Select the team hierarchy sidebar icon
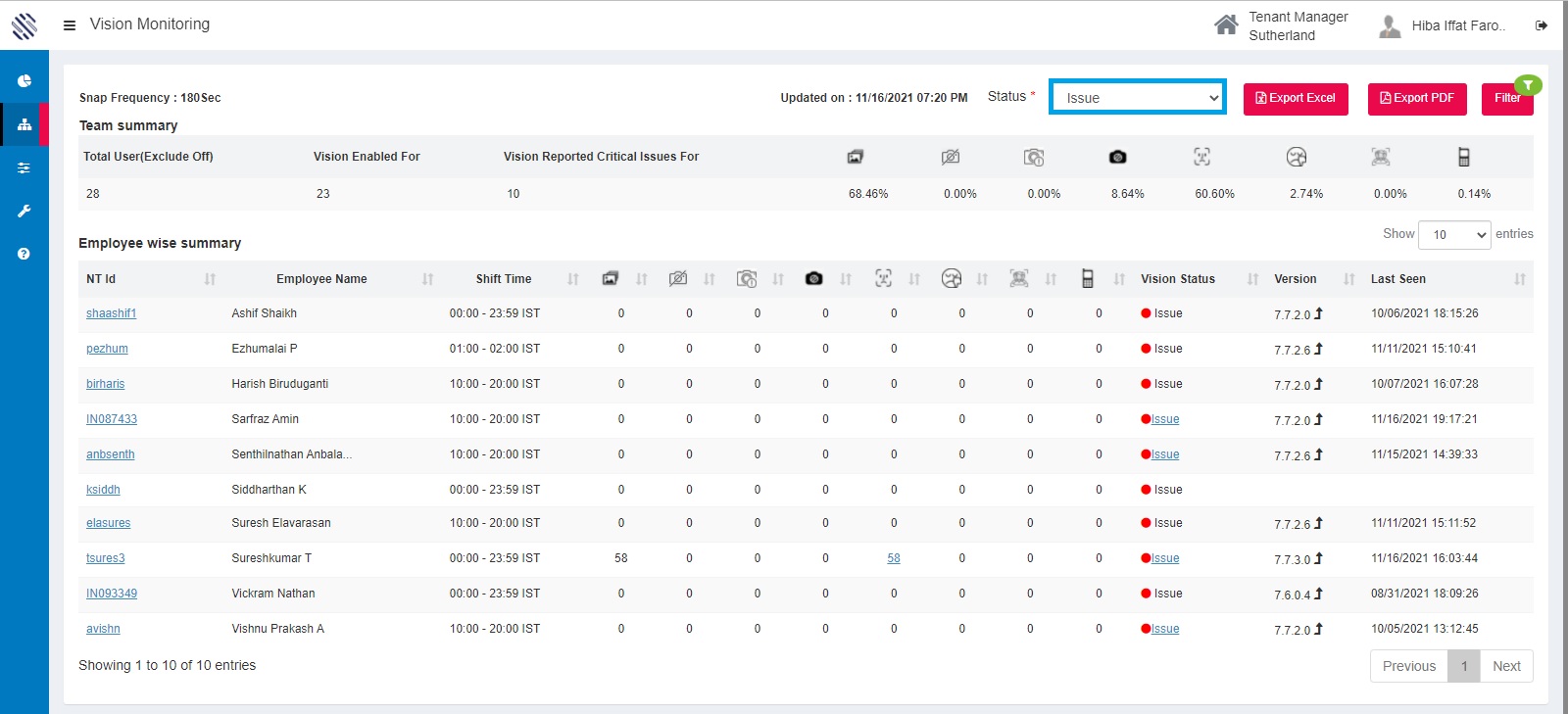 coord(24,124)
